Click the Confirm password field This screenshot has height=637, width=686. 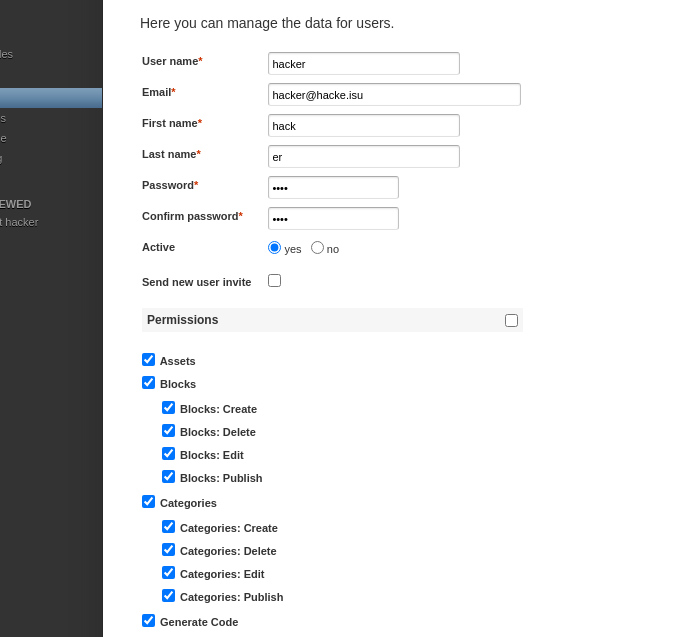click(333, 219)
